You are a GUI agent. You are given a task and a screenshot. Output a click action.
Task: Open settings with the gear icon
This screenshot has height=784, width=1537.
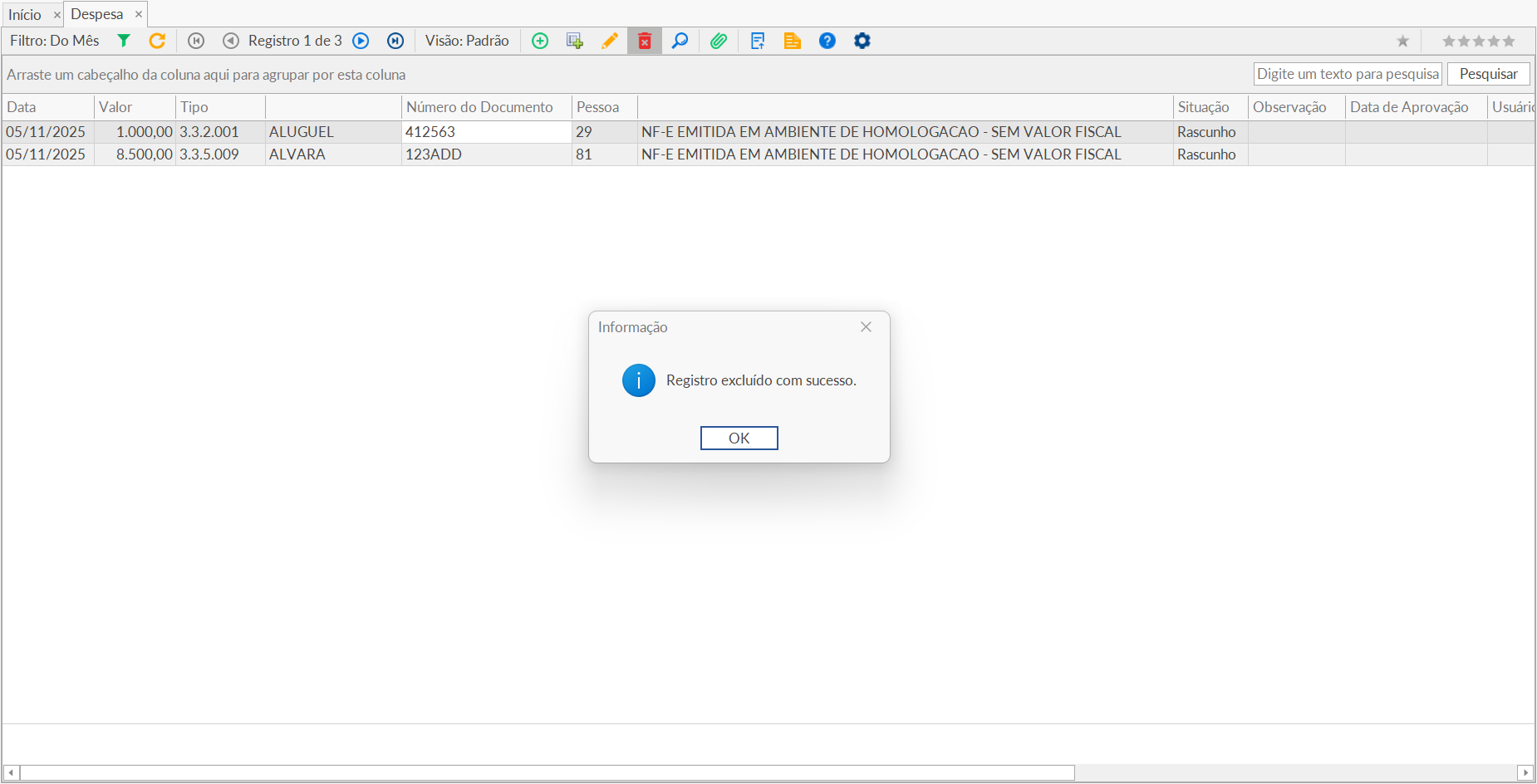point(862,41)
